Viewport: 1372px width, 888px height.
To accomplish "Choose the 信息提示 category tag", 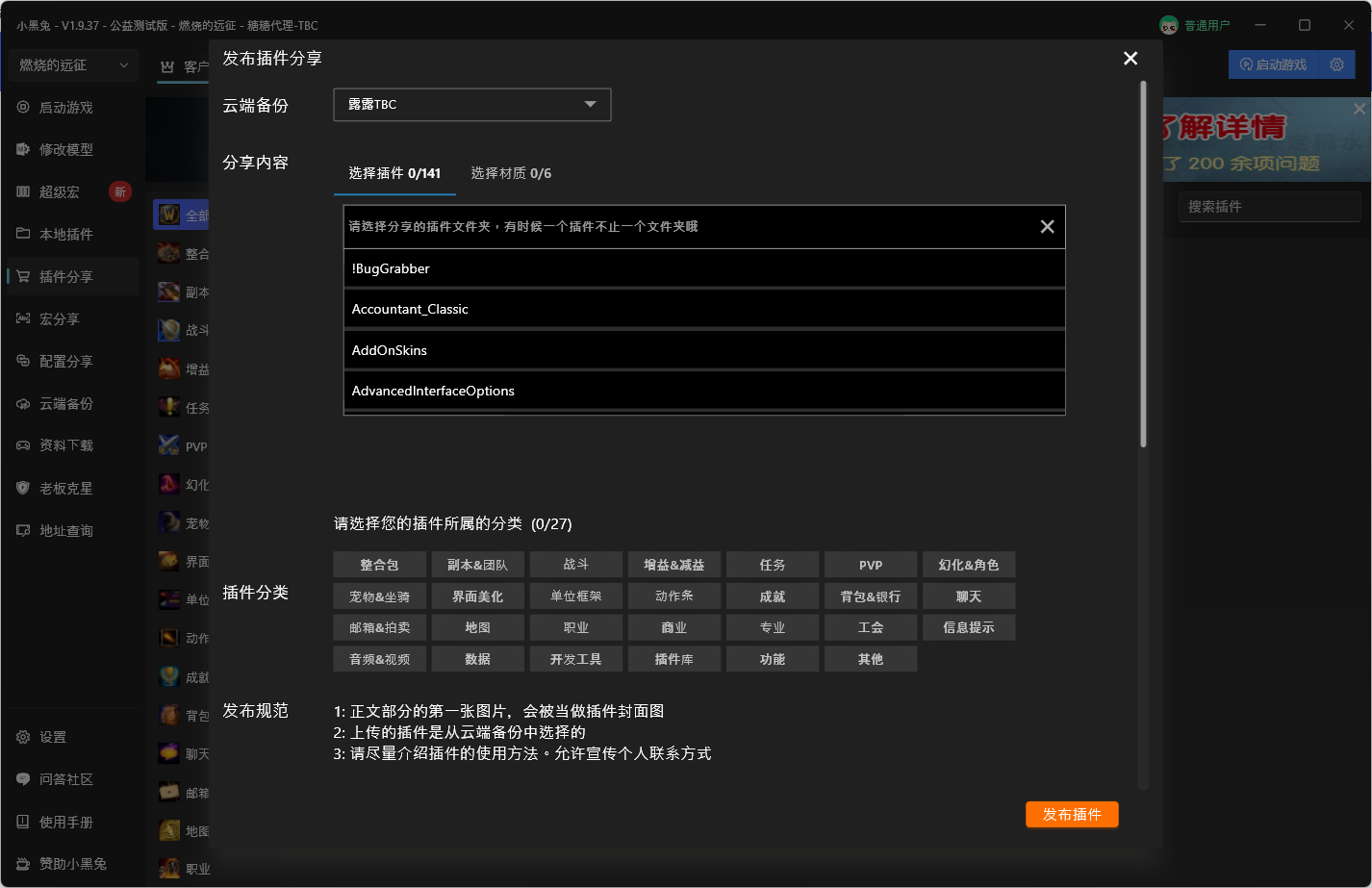I will click(969, 627).
